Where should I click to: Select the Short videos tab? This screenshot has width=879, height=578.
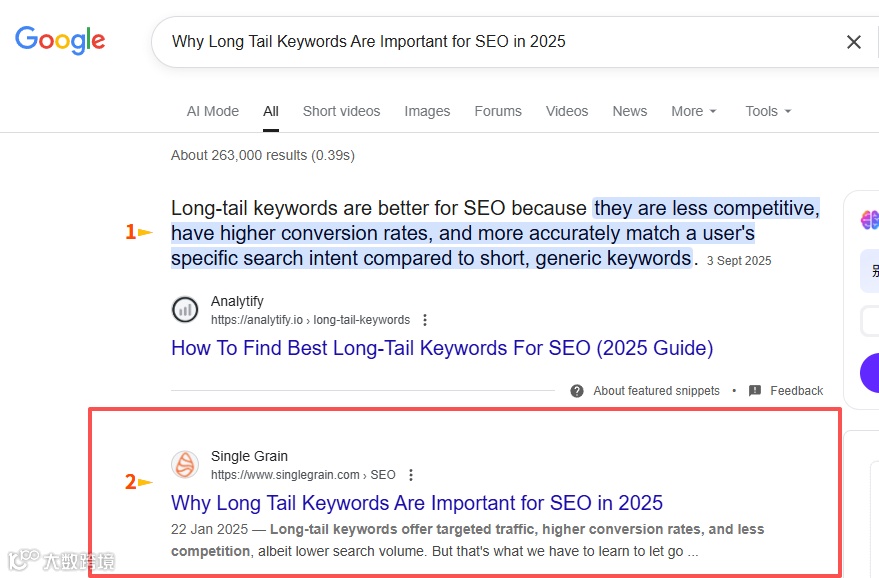point(341,111)
